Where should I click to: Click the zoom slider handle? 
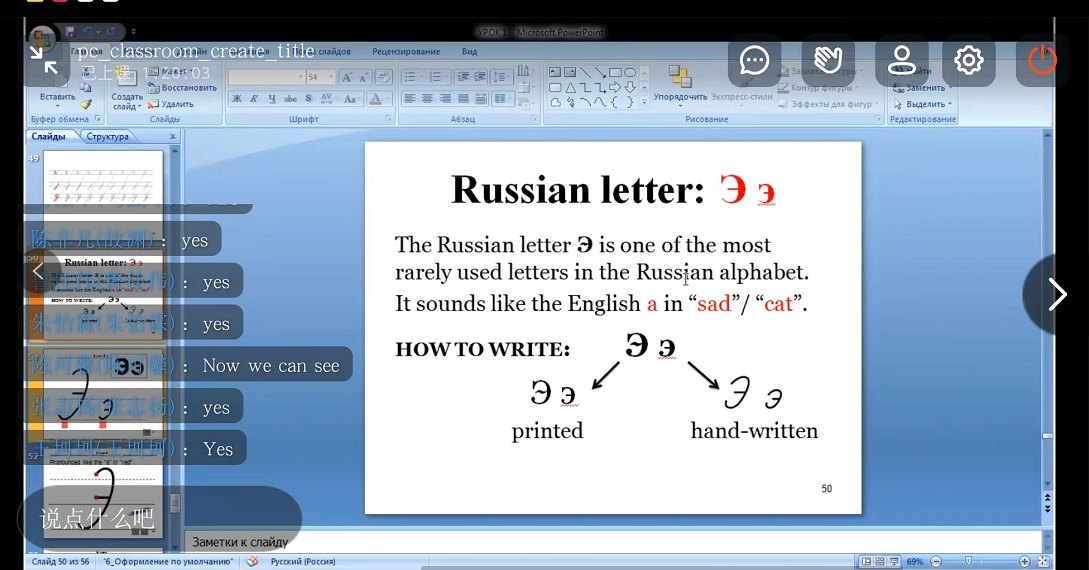click(968, 561)
